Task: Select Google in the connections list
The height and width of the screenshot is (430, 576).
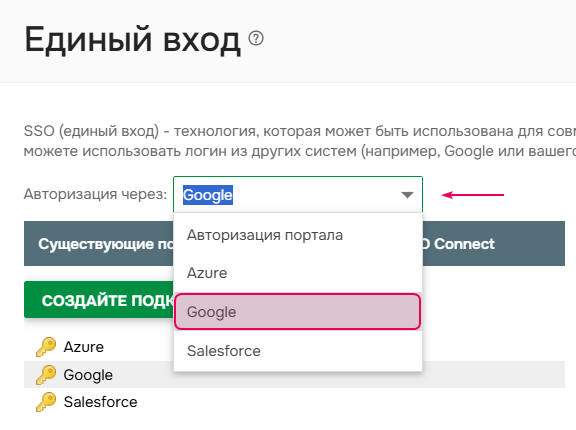Action: pos(88,375)
